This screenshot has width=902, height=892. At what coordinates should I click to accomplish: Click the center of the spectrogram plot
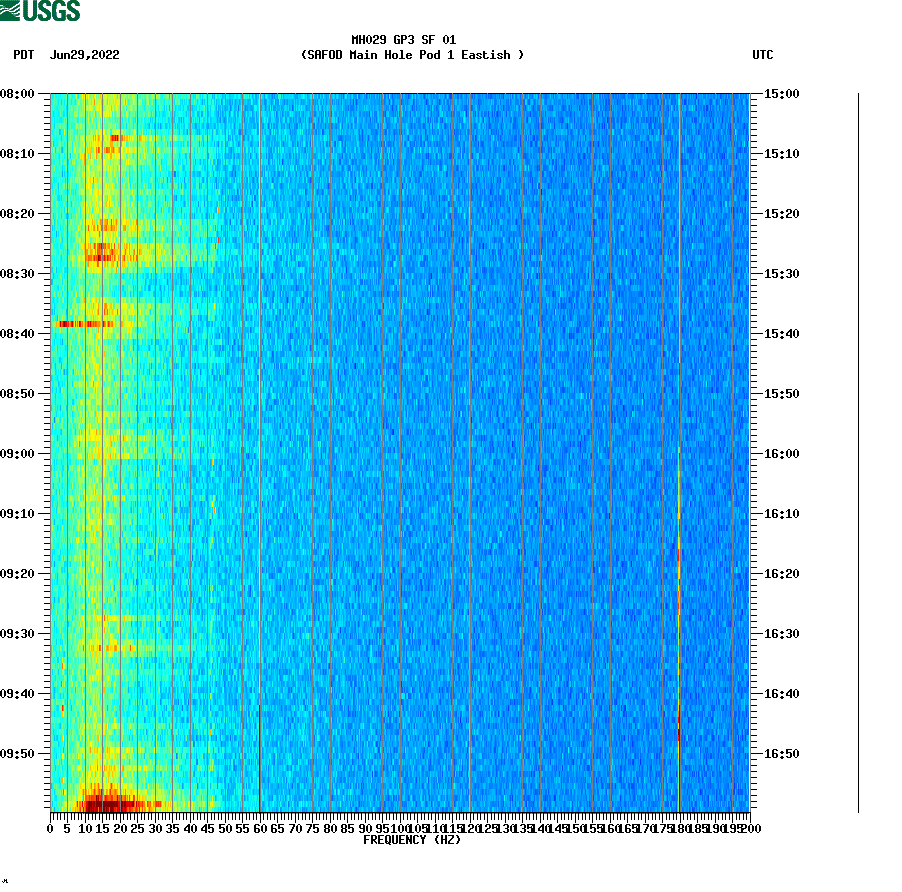[x=400, y=450]
